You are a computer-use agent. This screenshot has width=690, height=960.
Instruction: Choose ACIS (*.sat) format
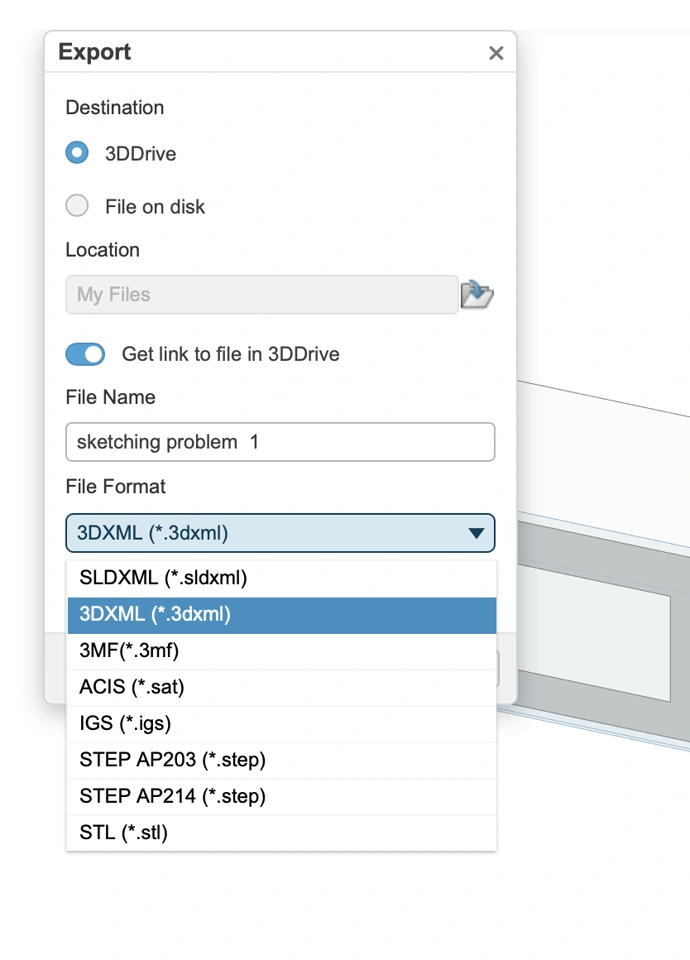pyautogui.click(x=282, y=687)
